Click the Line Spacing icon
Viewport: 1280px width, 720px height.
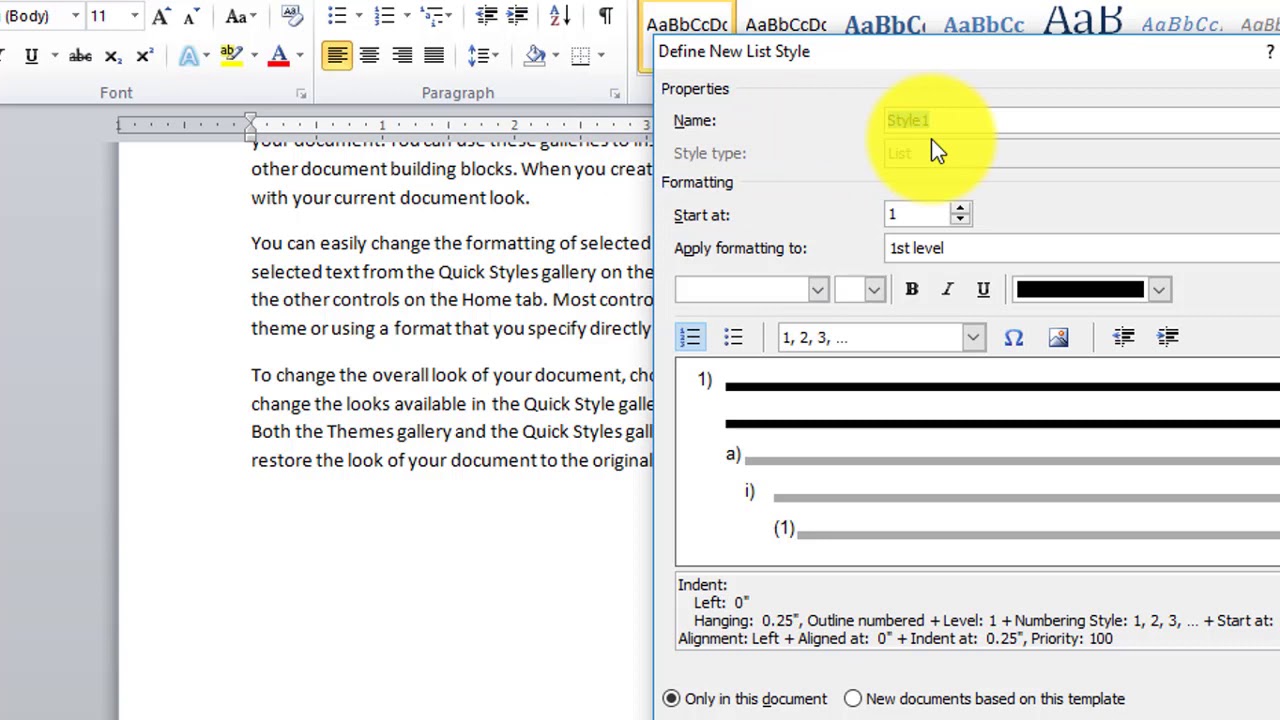coord(479,56)
